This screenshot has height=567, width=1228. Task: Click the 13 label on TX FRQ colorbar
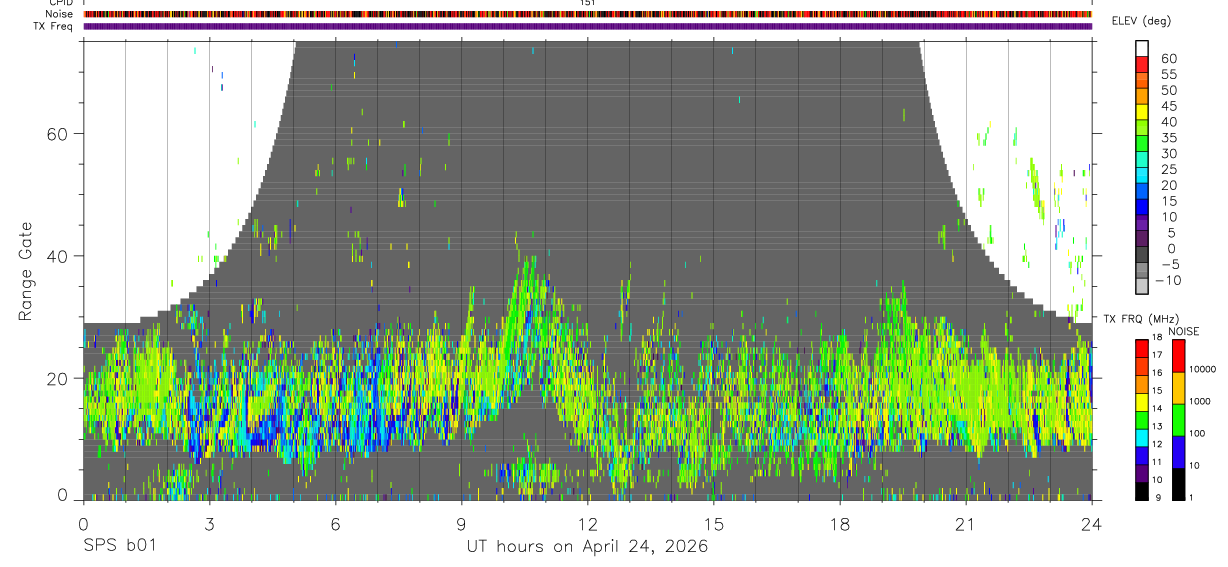tap(1158, 426)
